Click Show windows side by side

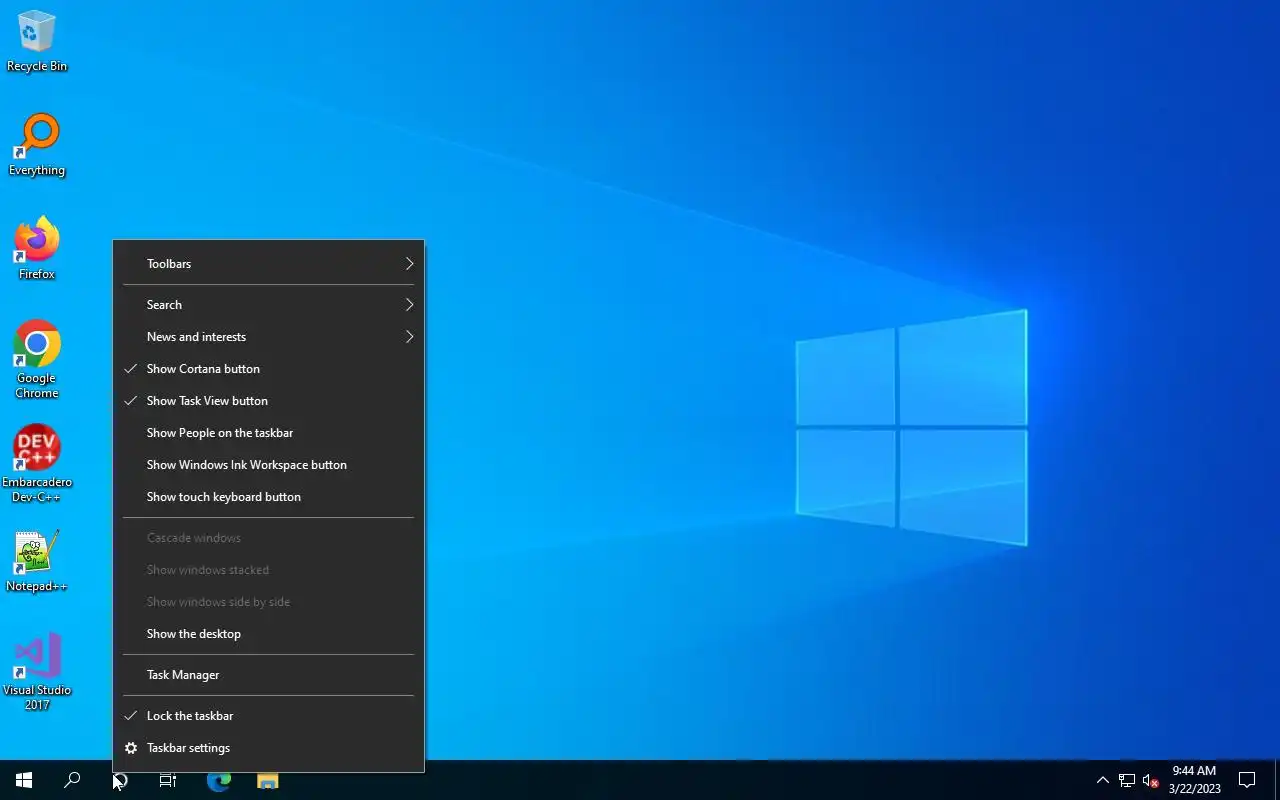click(268, 602)
